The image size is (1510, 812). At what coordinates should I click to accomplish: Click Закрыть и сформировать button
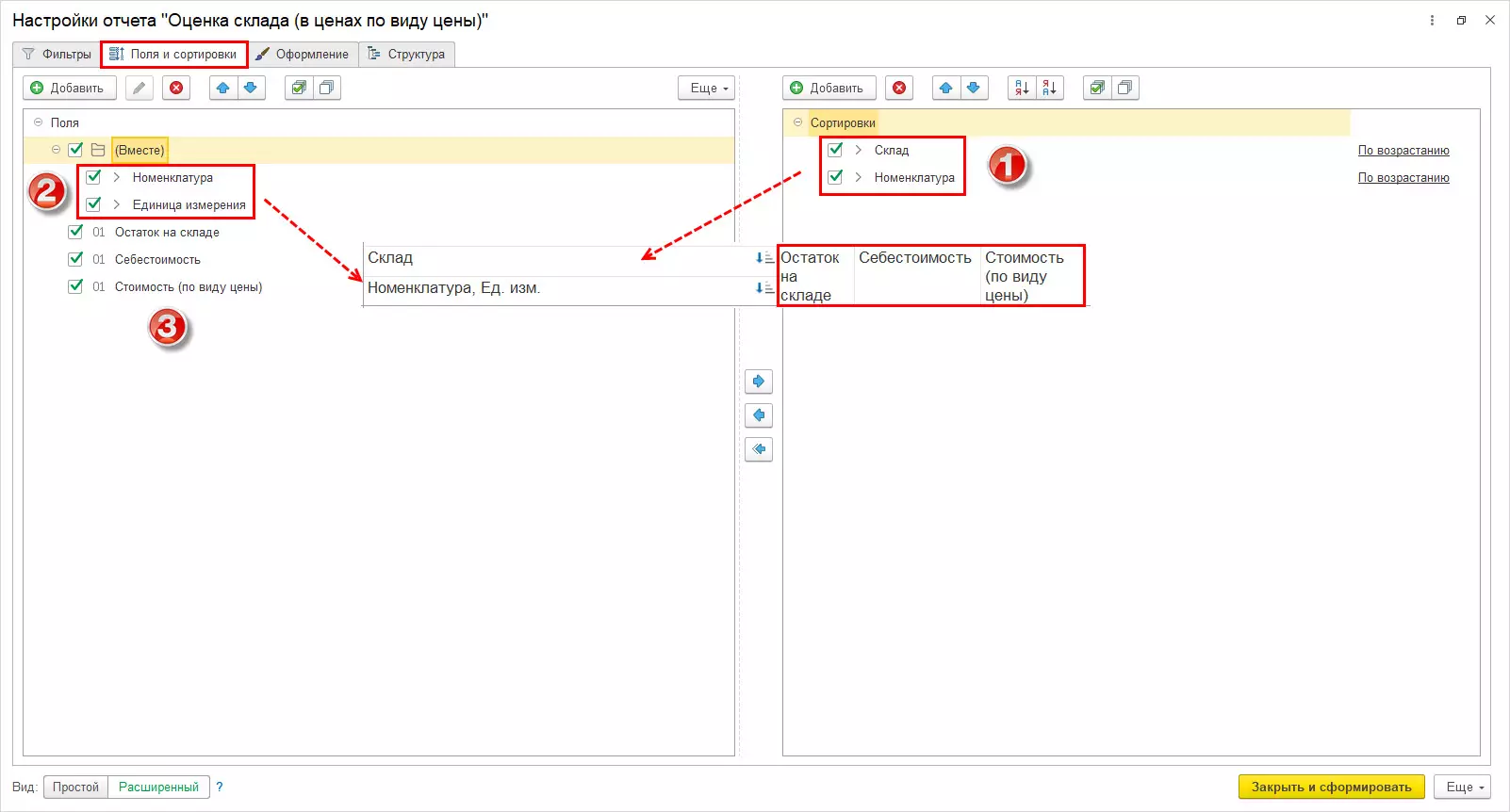(1332, 787)
